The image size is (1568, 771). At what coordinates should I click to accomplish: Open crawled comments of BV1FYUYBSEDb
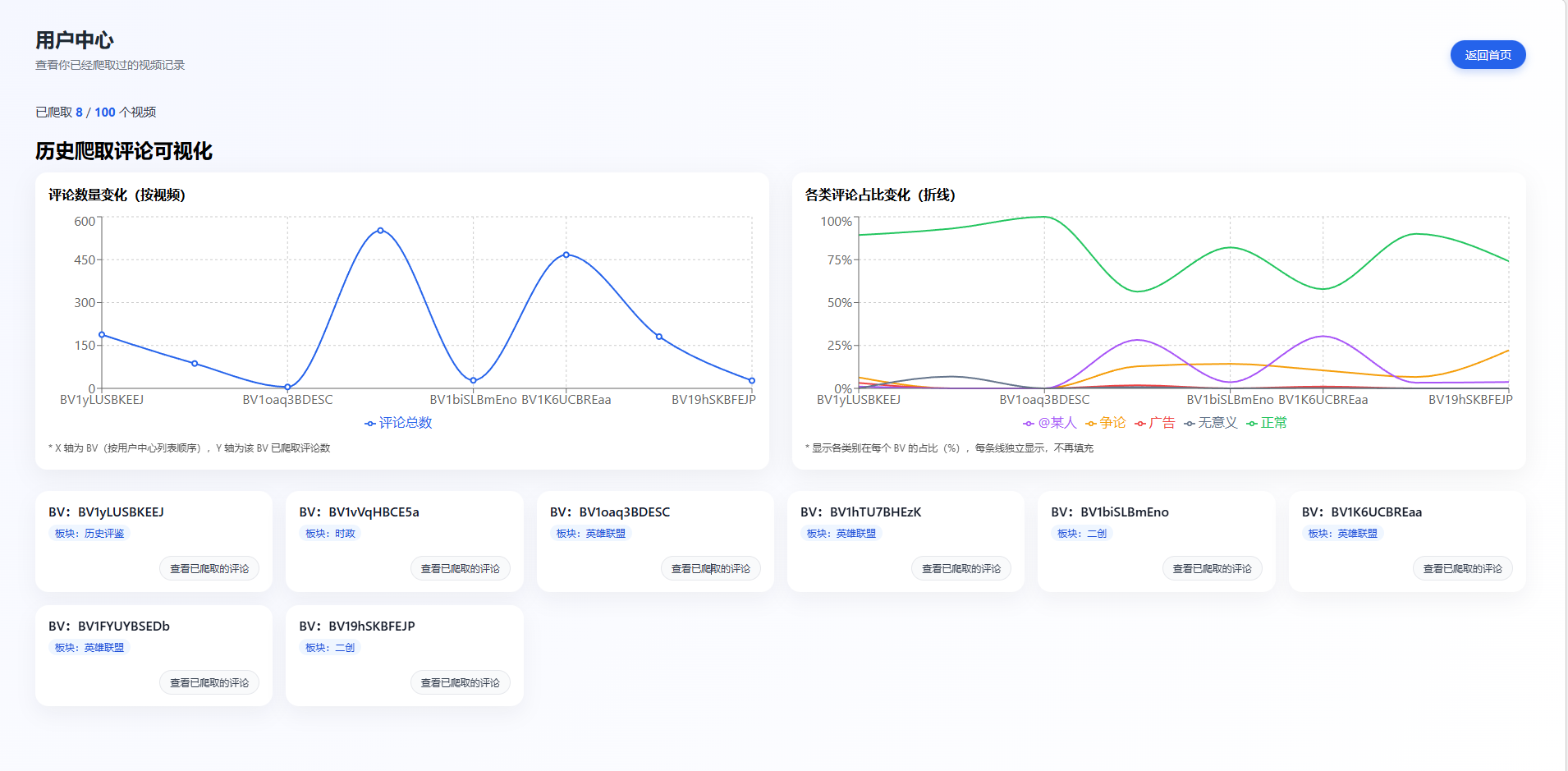[x=209, y=682]
